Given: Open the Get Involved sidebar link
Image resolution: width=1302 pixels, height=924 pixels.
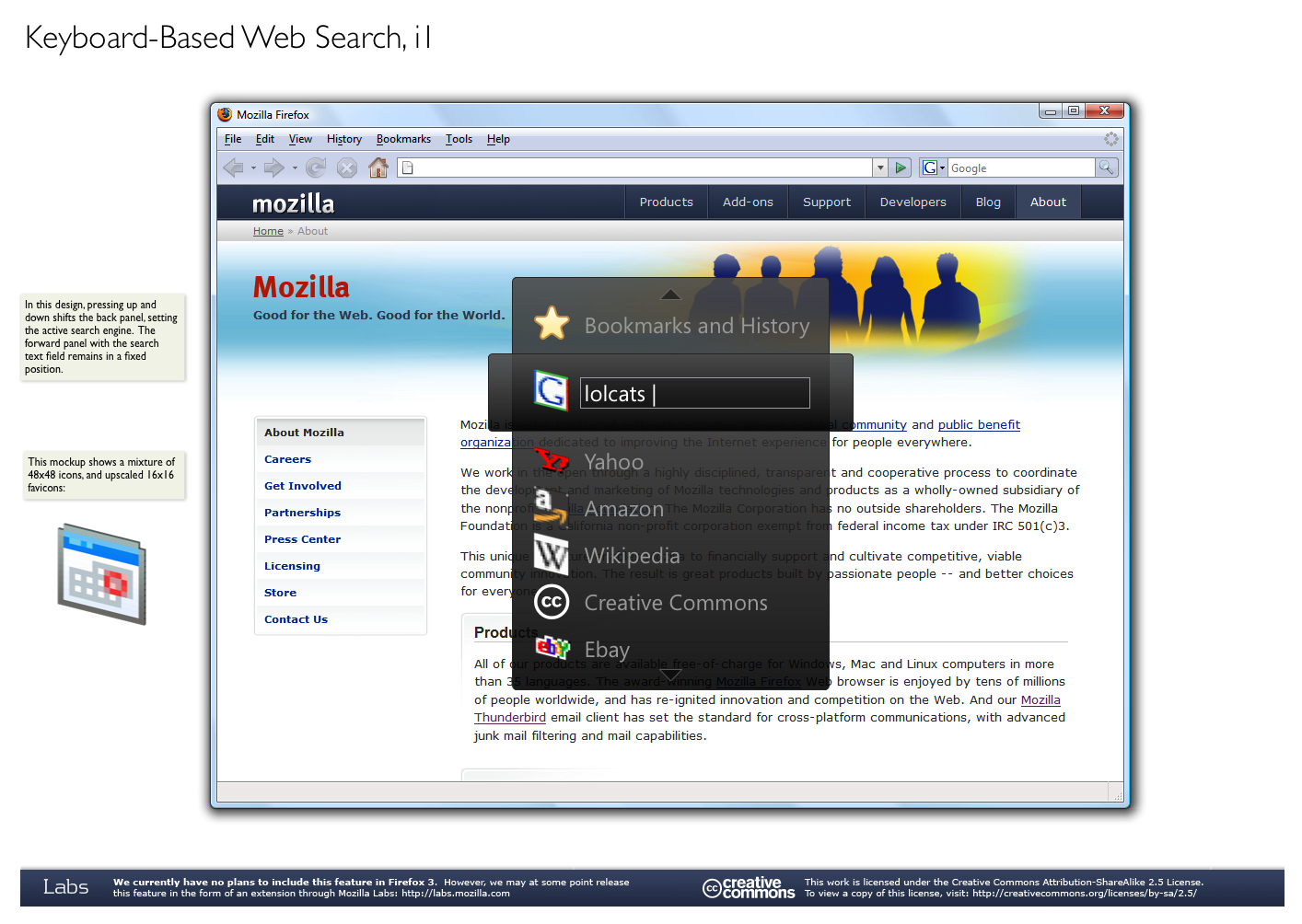Looking at the screenshot, I should coord(303,486).
